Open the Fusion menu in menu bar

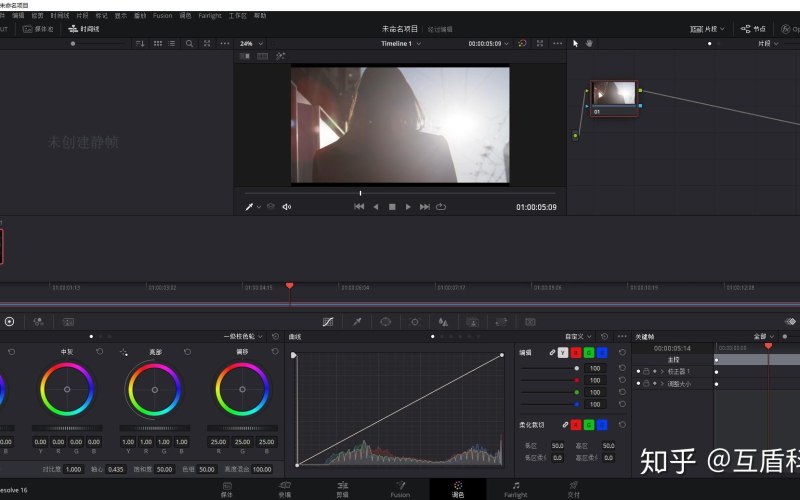(x=163, y=16)
